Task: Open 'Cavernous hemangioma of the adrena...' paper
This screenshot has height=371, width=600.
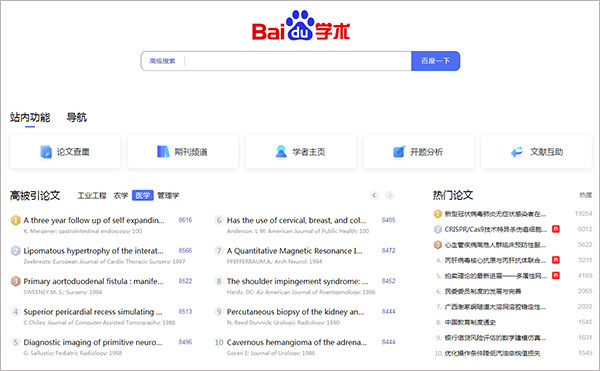Action: coord(297,342)
